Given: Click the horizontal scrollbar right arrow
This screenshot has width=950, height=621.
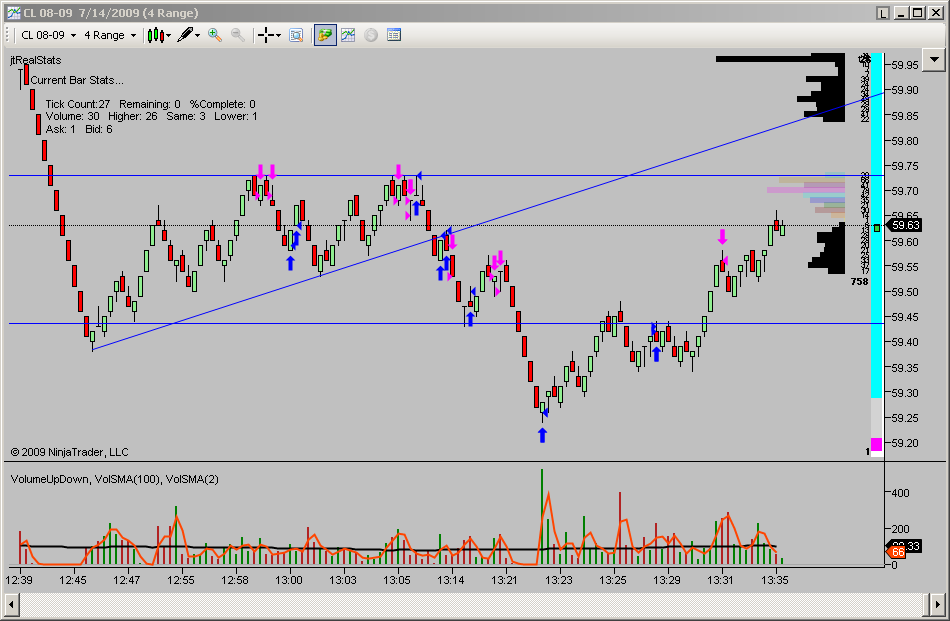Looking at the screenshot, I should tap(937, 604).
